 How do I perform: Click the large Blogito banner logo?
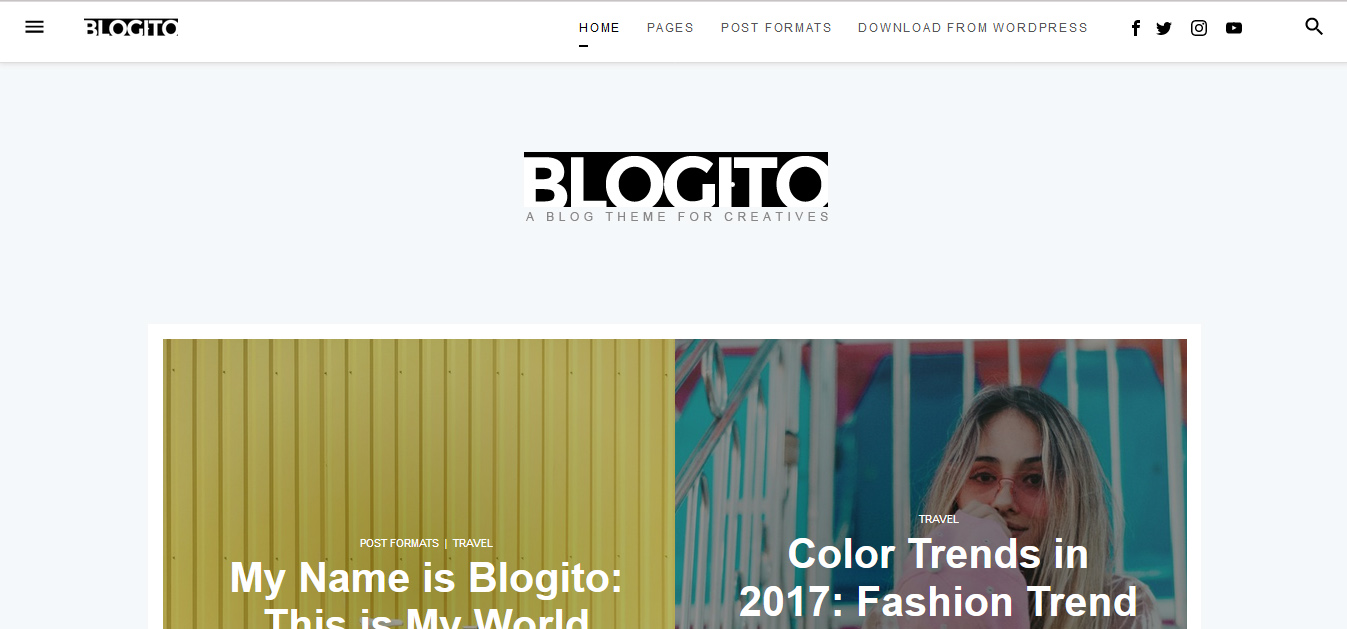676,180
